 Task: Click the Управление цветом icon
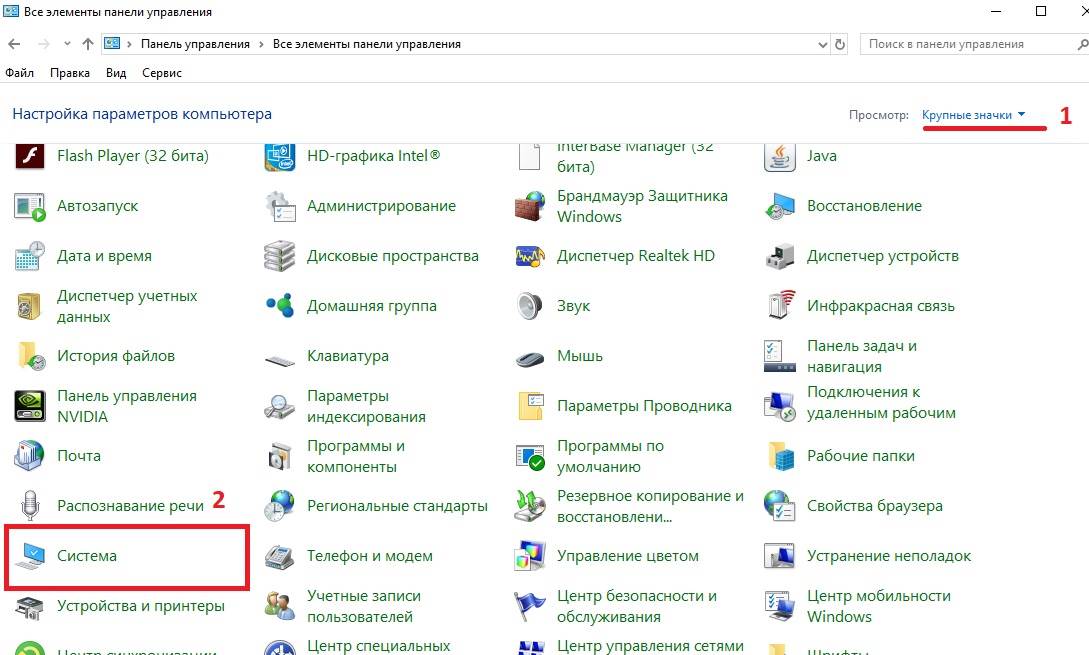[530, 556]
